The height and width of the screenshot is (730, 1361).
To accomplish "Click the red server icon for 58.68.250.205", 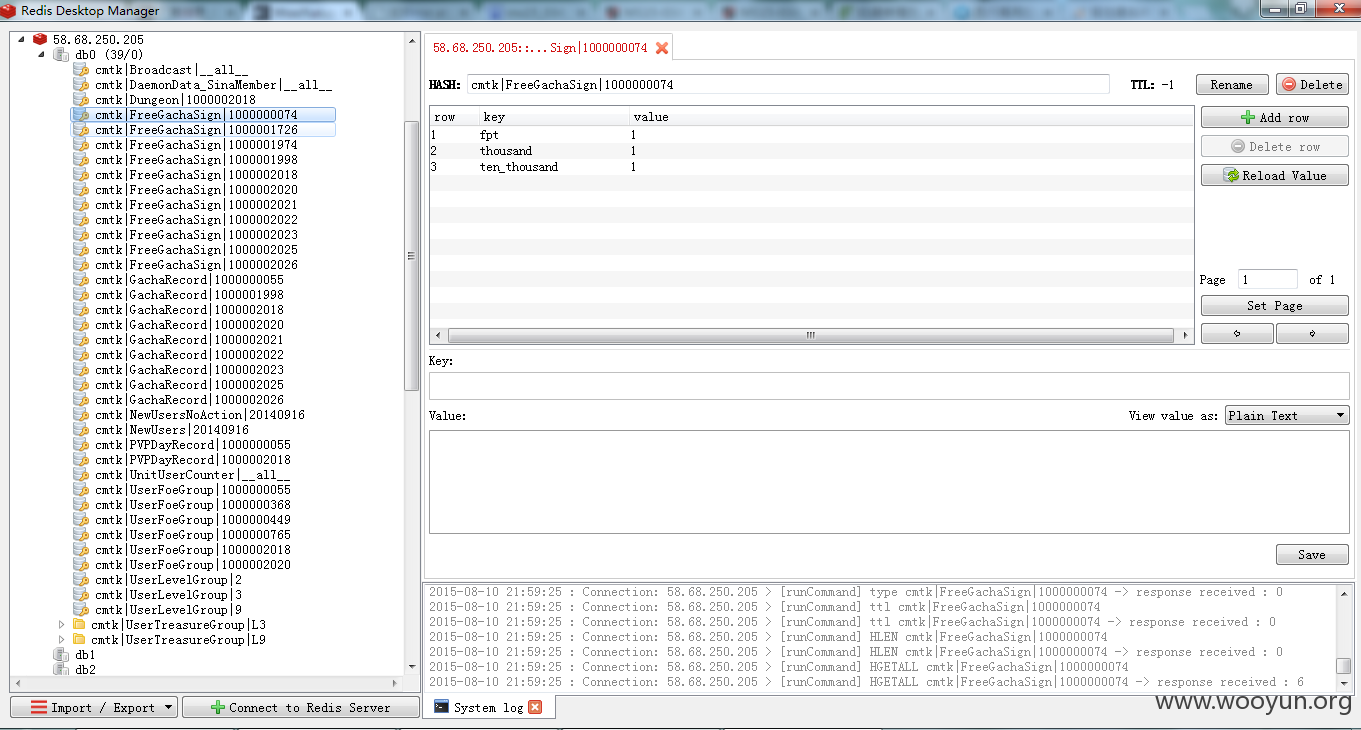I will (x=40, y=39).
